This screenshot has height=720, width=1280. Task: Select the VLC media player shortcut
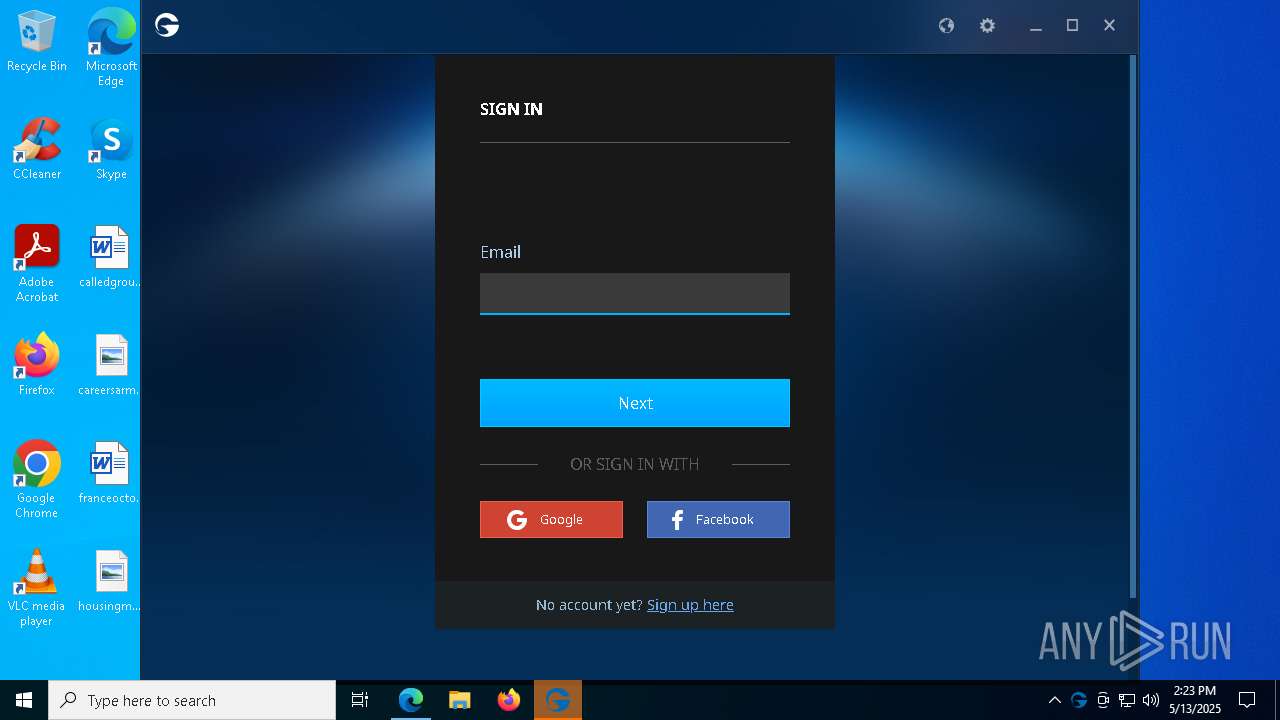click(37, 588)
